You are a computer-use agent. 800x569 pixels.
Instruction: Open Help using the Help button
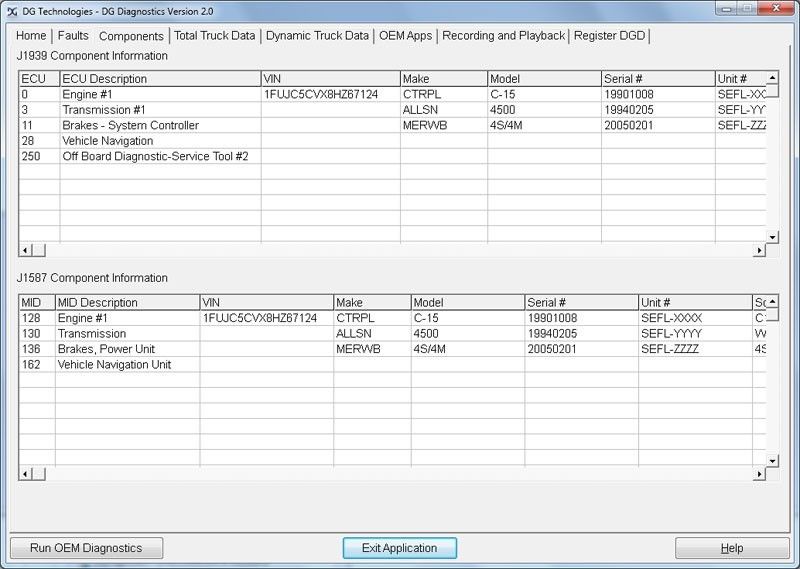point(732,548)
